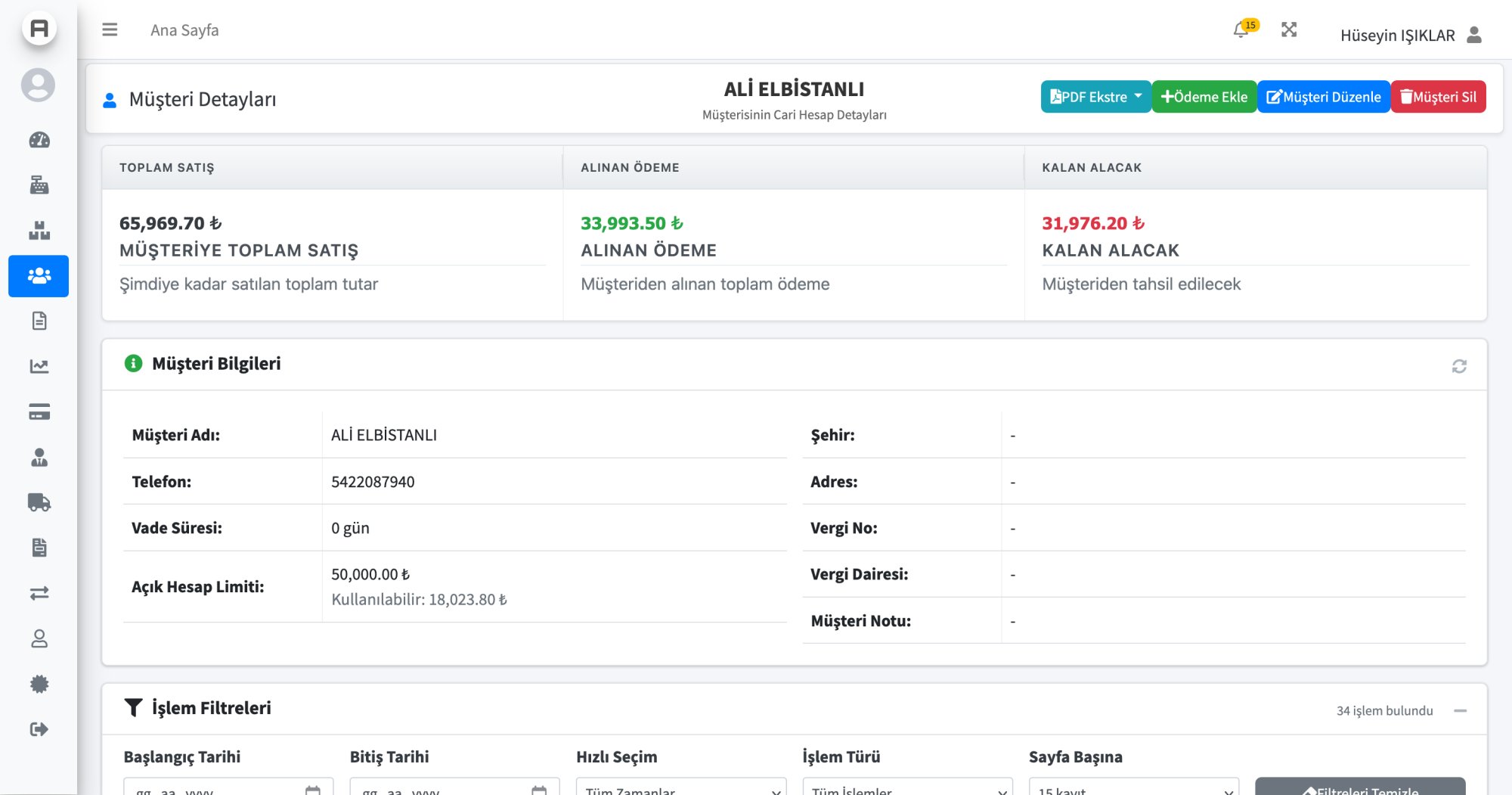
Task: Click the logout icon in sidebar
Action: [39, 729]
